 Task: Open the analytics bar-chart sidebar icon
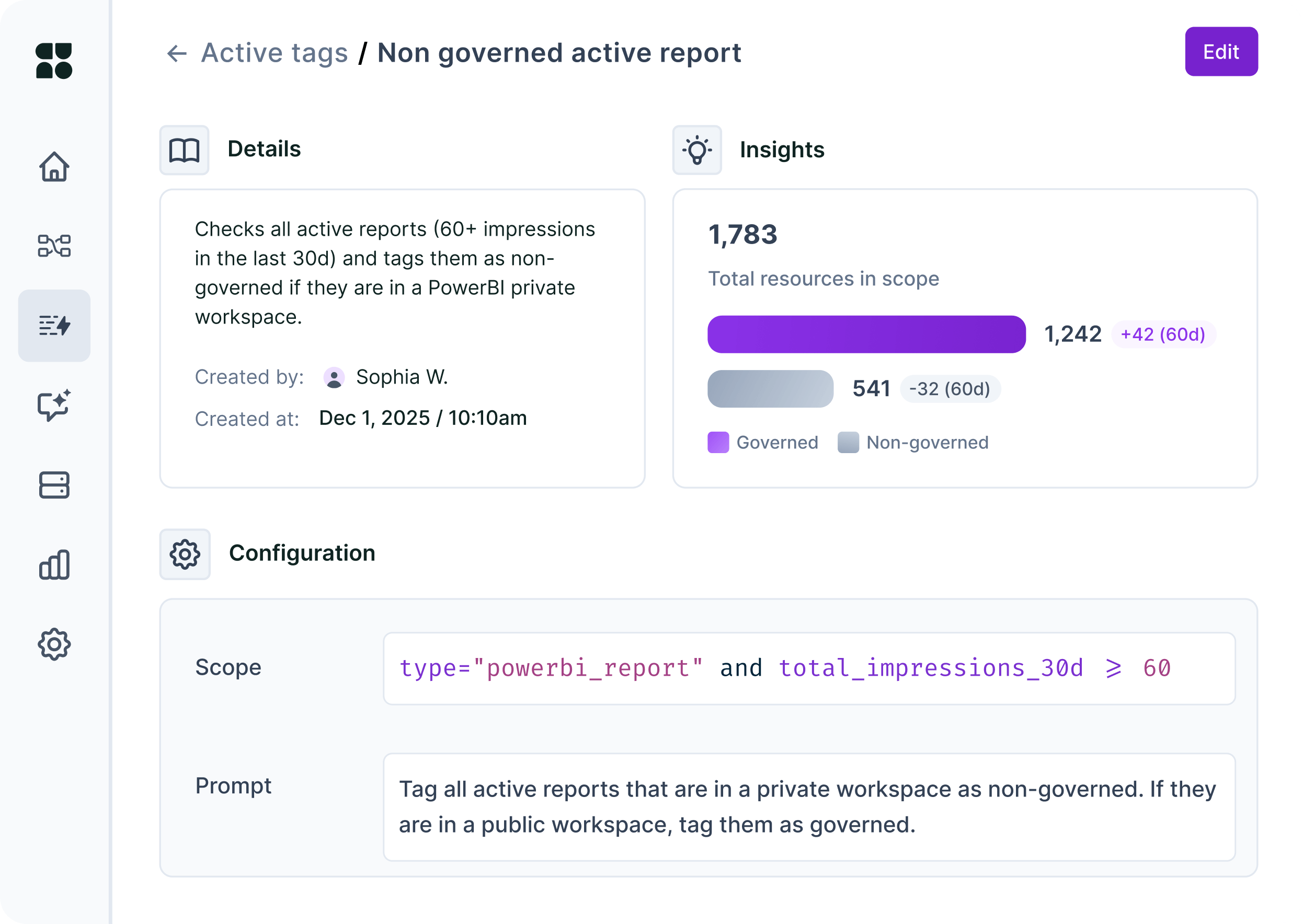coord(54,564)
